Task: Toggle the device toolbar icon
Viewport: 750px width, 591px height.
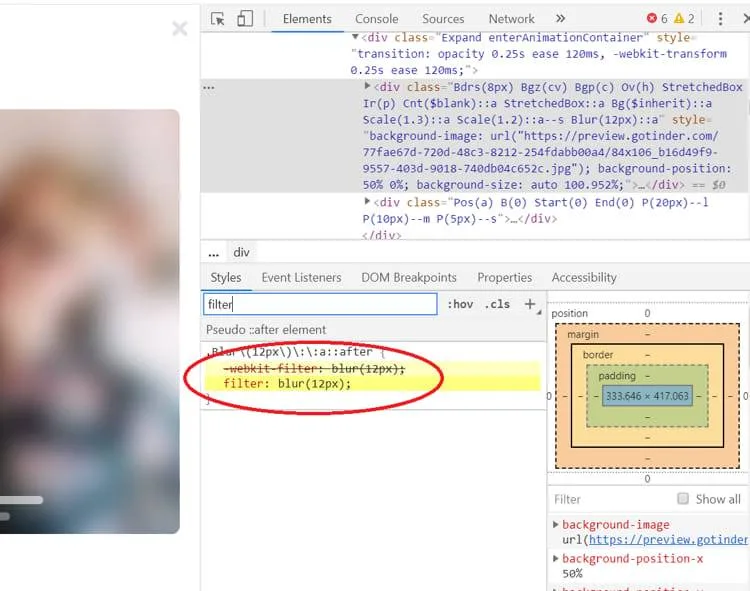Action: (244, 18)
